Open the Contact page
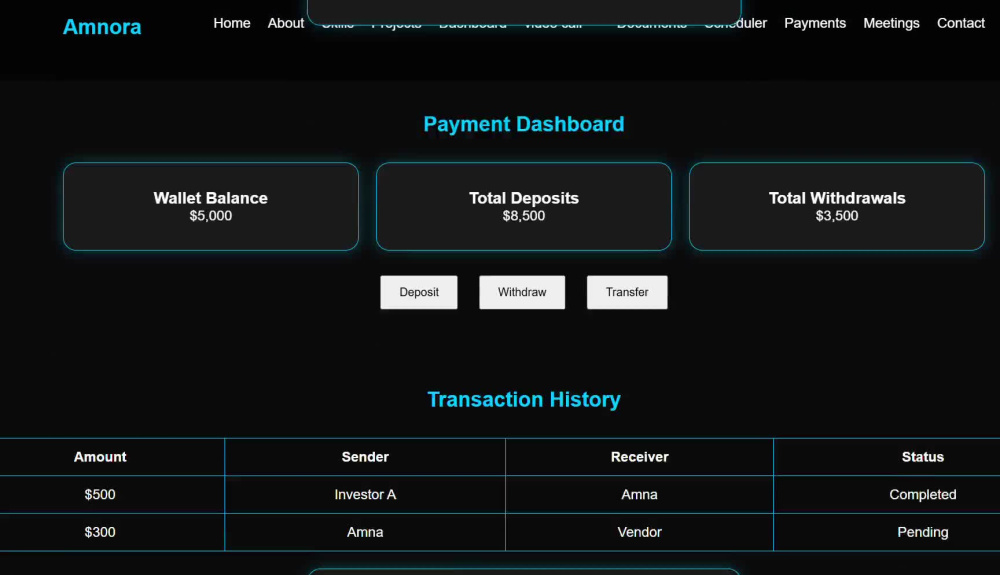 coord(960,23)
